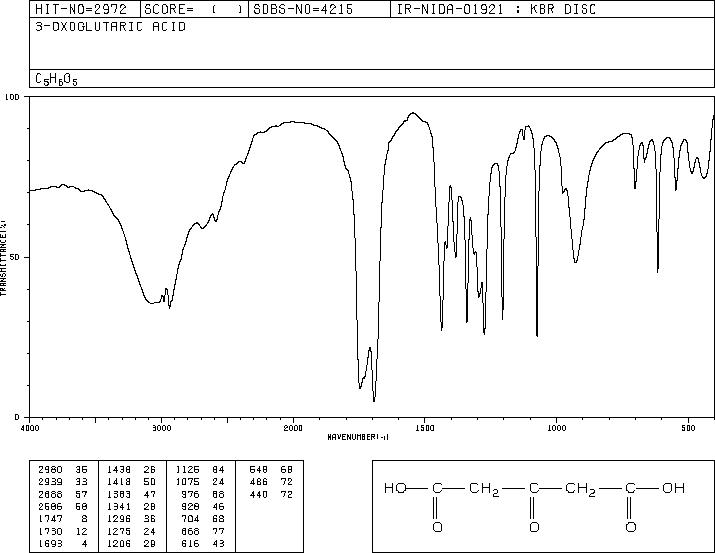Click the 2000 wavenumber axis label
Image resolution: width=715 pixels, height=553 pixels.
(x=293, y=428)
